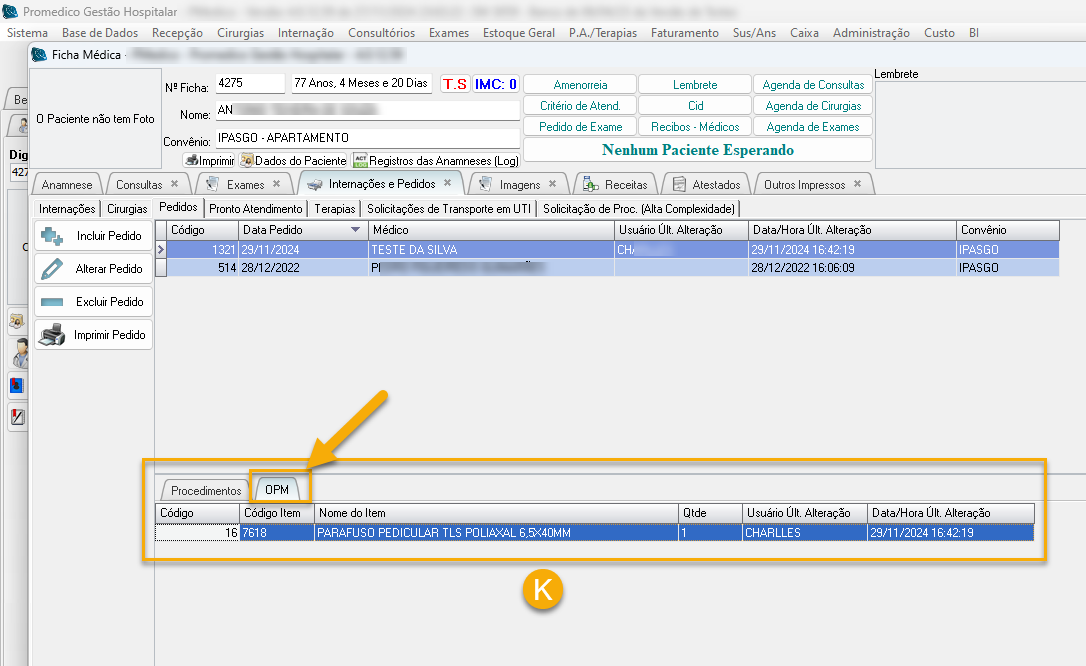Click the Alterar Pedido pencil icon
The image size is (1086, 666).
(50, 269)
